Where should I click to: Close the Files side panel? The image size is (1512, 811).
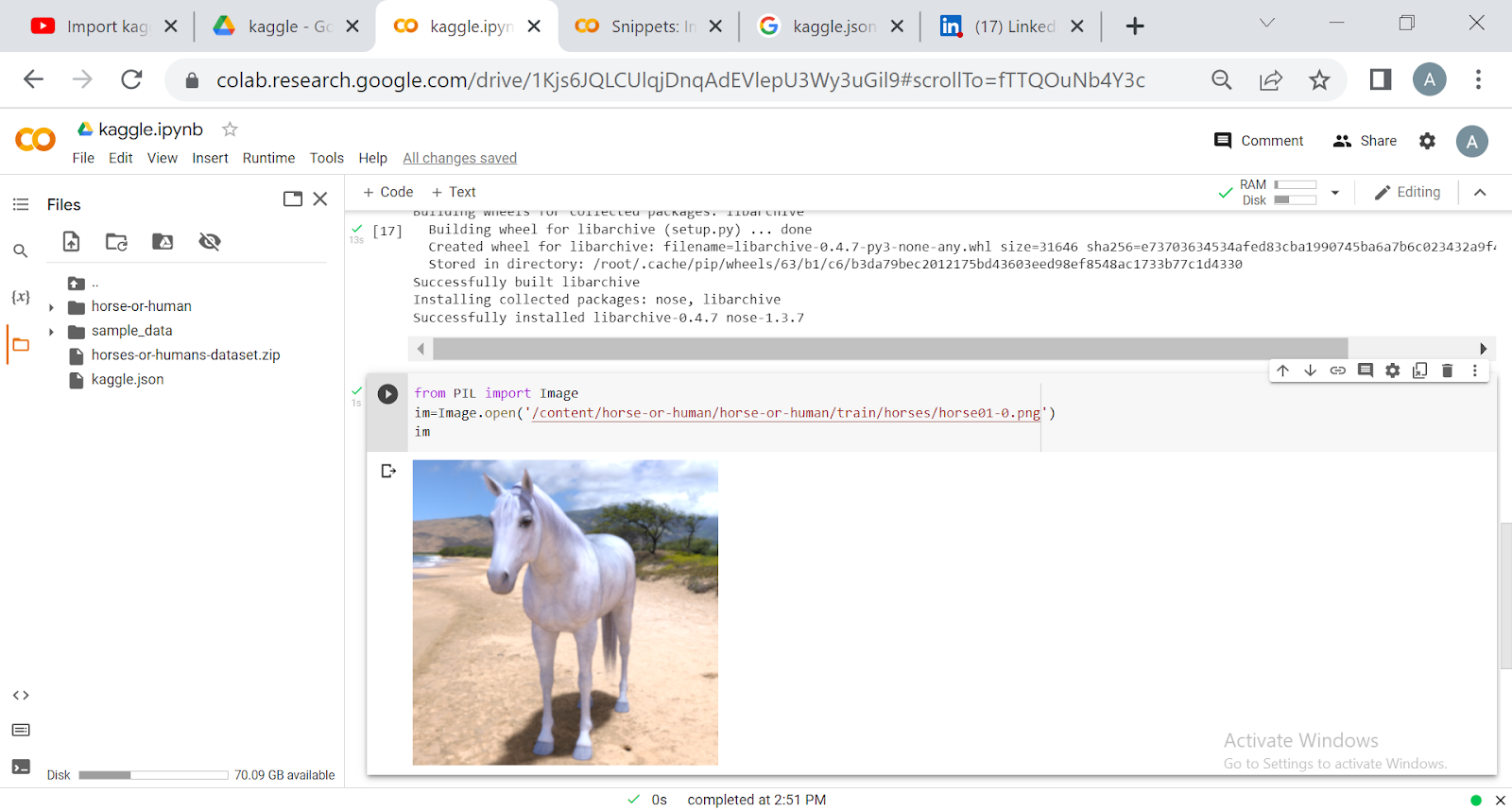click(320, 198)
